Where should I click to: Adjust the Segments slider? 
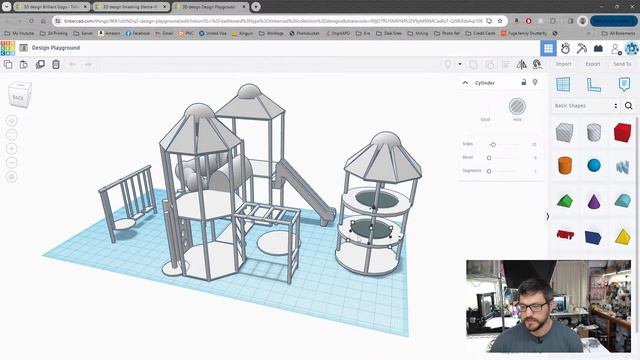pos(489,171)
